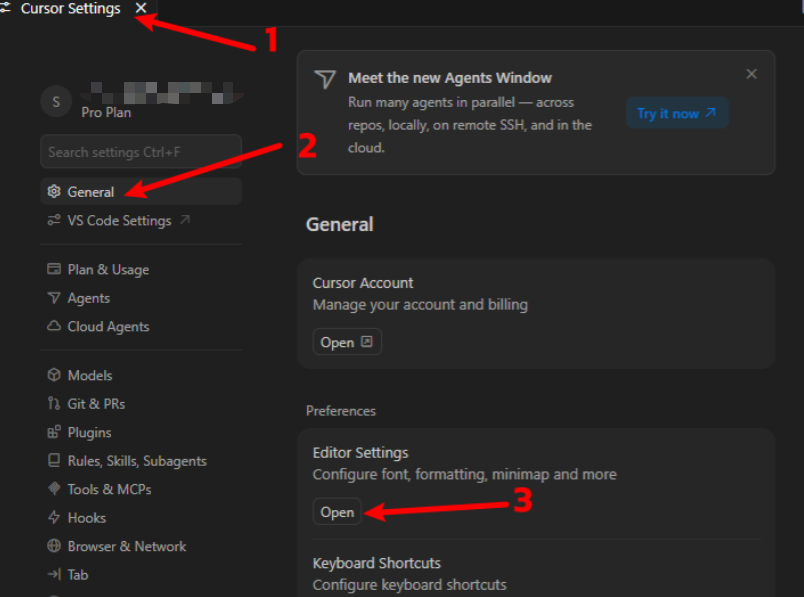Click Manage your account and billing text
The height and width of the screenshot is (597, 804).
(x=420, y=305)
